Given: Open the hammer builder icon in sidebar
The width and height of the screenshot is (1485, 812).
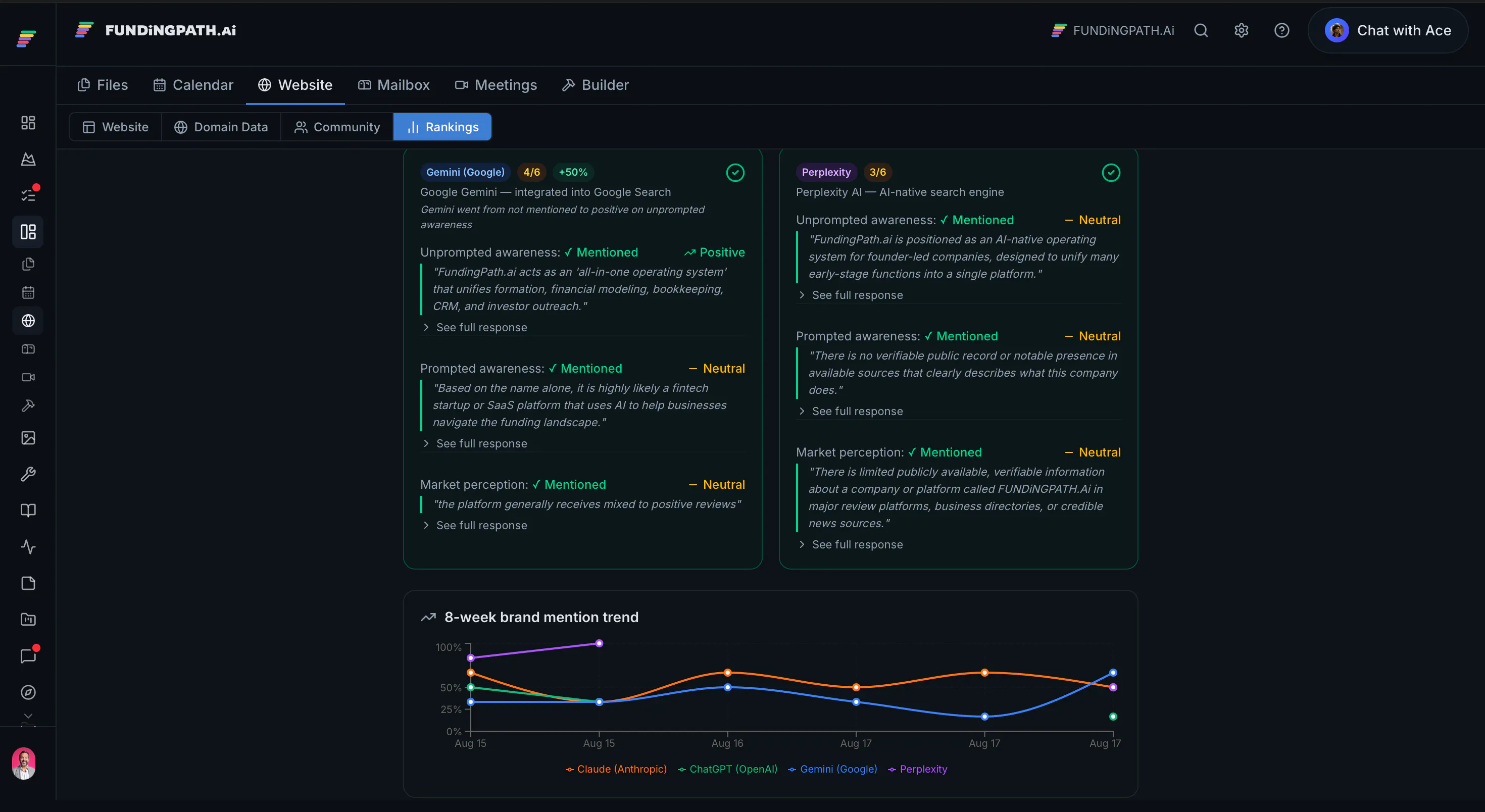Looking at the screenshot, I should pyautogui.click(x=28, y=405).
